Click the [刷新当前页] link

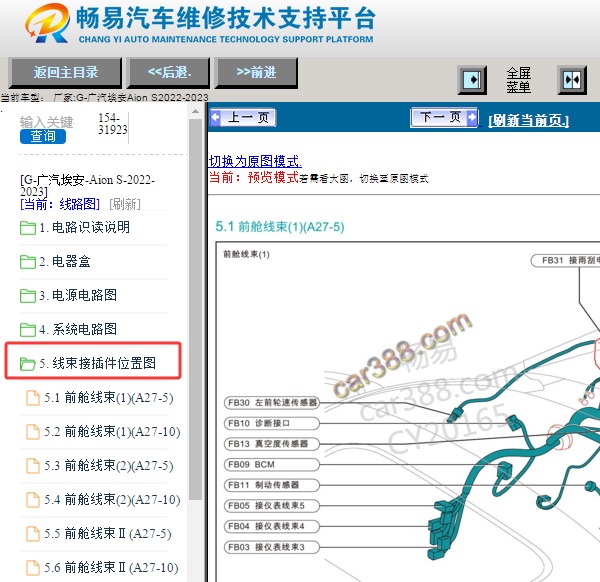click(528, 121)
